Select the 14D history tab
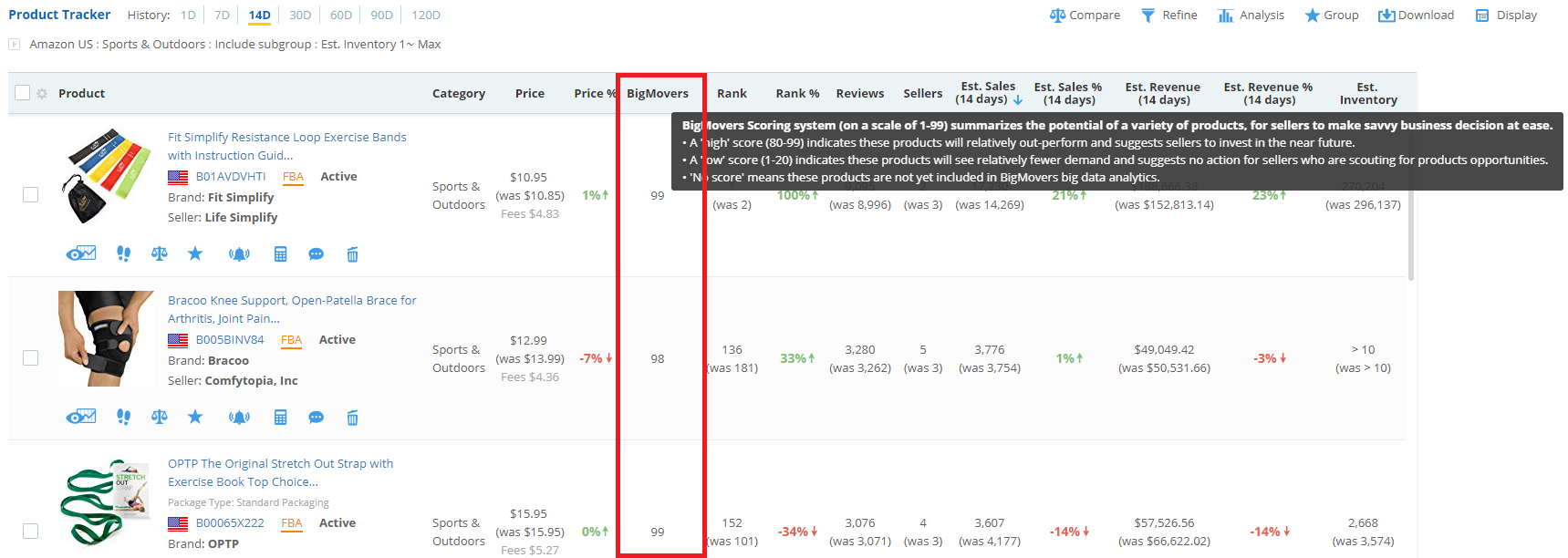Viewport: 1568px width, 558px height. tap(259, 15)
